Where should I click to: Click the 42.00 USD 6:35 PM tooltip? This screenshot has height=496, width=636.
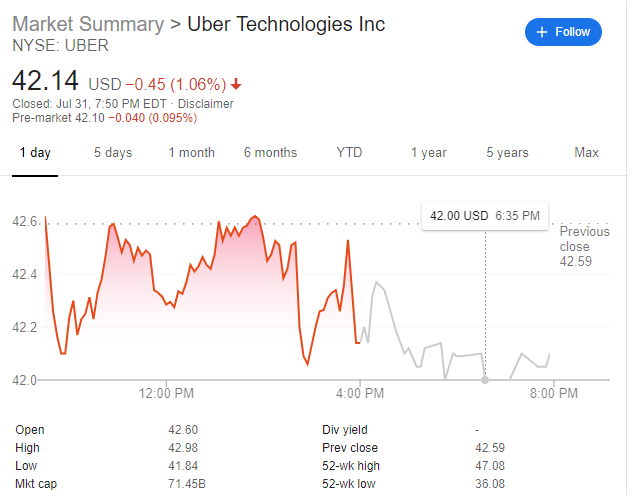pos(484,215)
